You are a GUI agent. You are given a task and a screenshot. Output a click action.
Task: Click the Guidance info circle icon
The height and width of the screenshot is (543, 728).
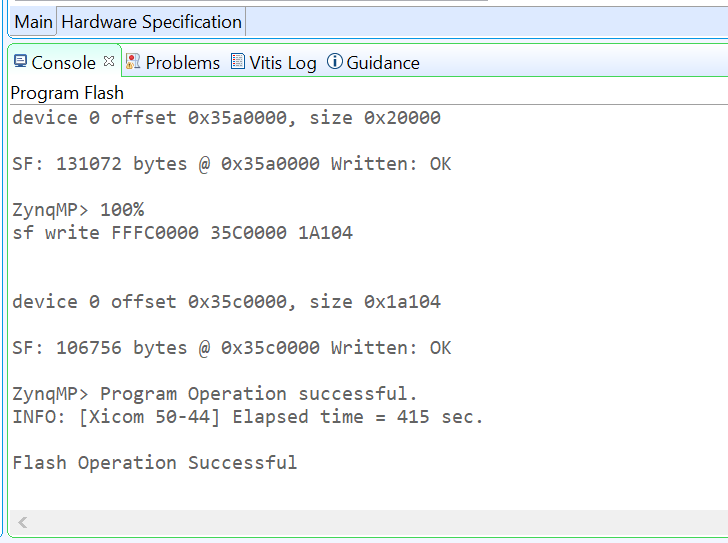tap(334, 61)
